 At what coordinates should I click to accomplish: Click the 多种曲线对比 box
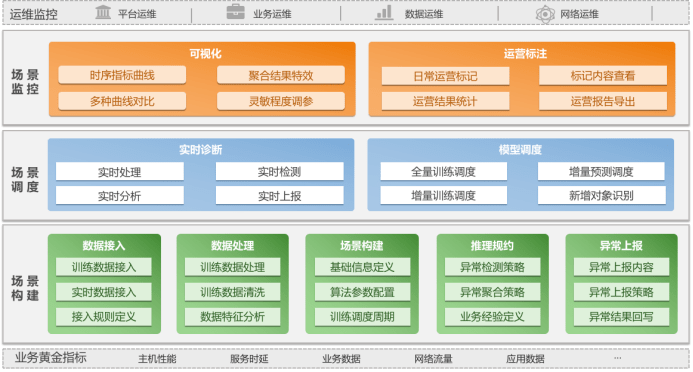[x=122, y=101]
